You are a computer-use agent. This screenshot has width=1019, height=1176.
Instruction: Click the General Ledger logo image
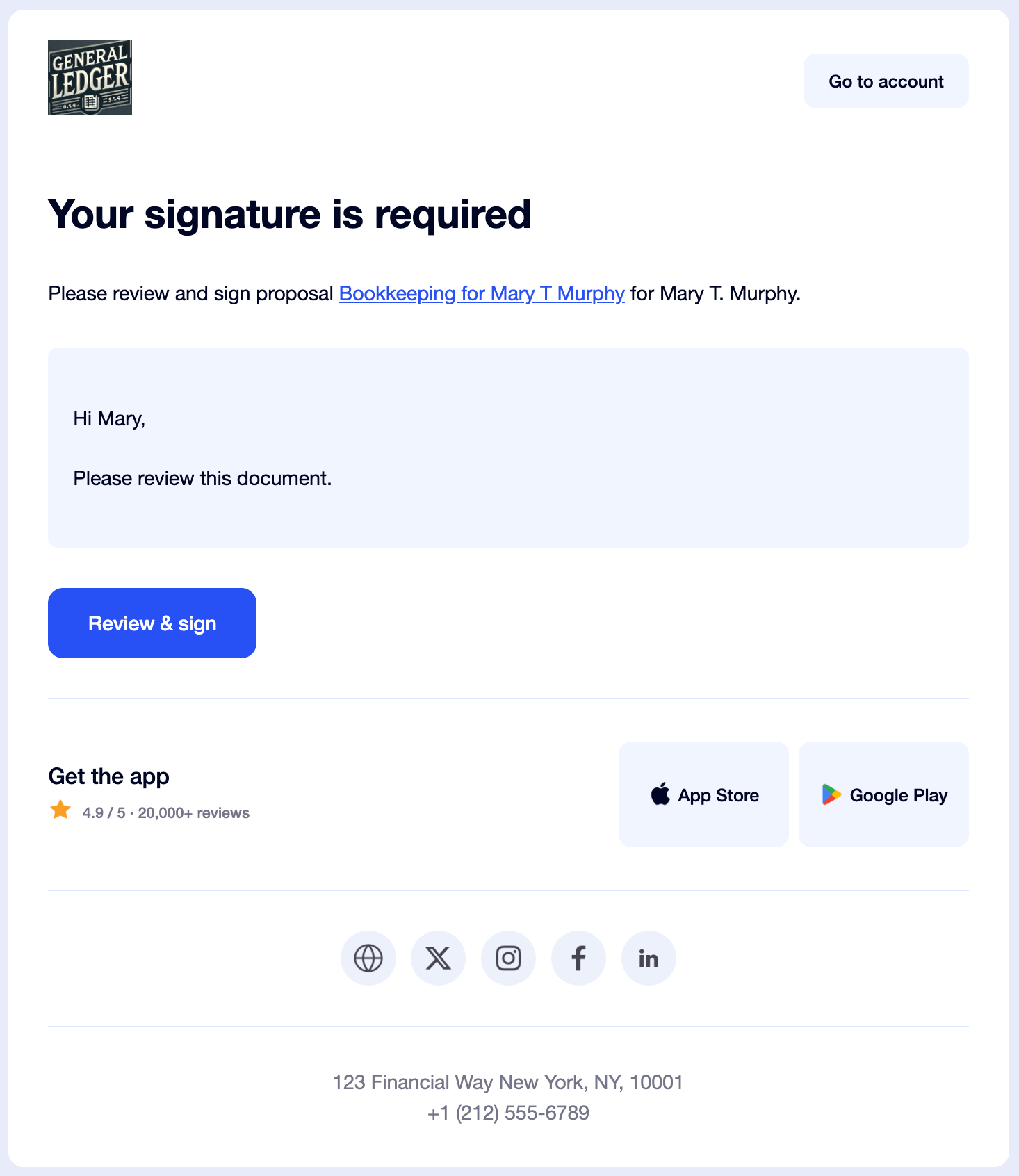90,77
